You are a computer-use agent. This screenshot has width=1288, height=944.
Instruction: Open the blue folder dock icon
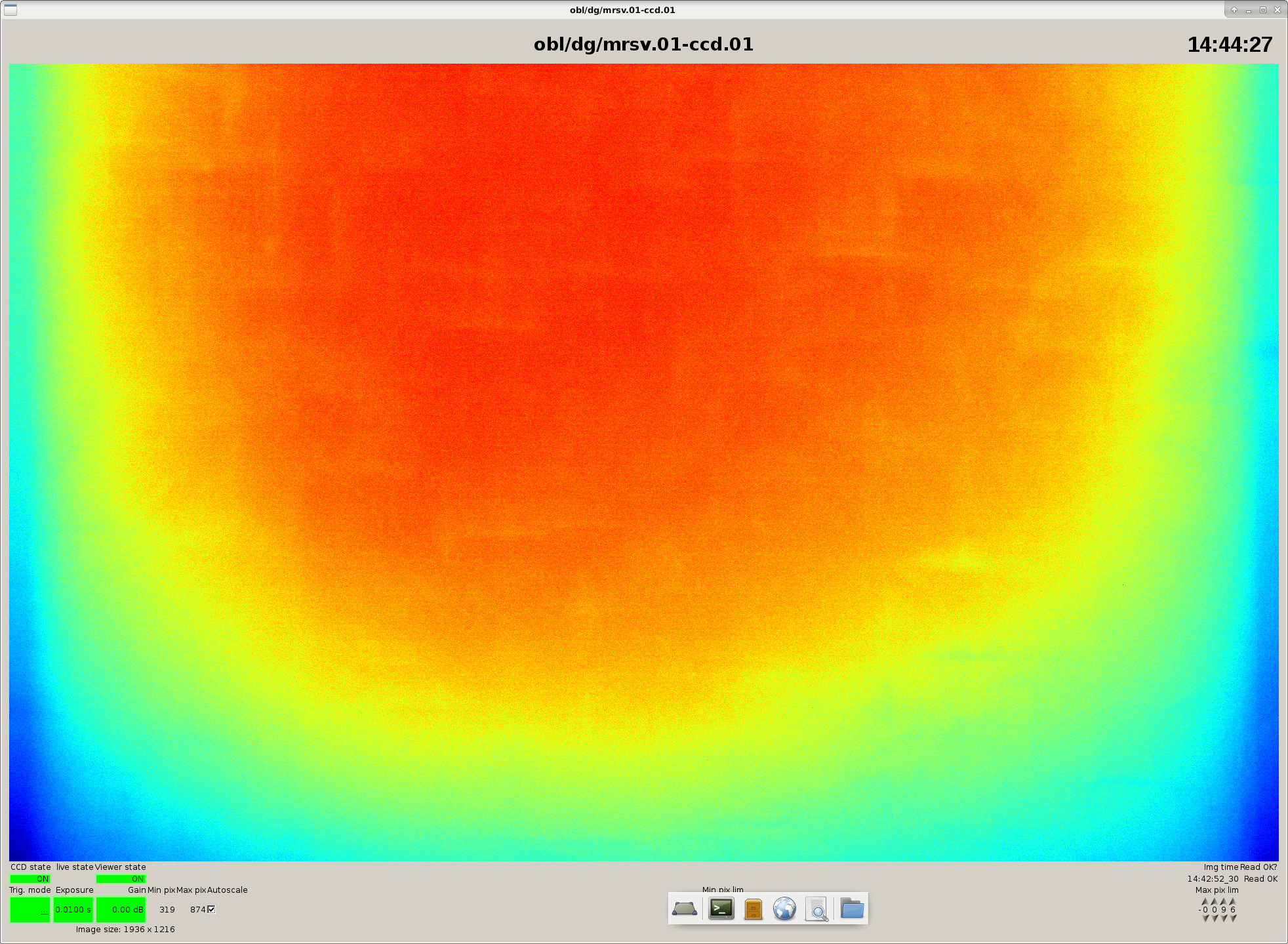(x=851, y=909)
